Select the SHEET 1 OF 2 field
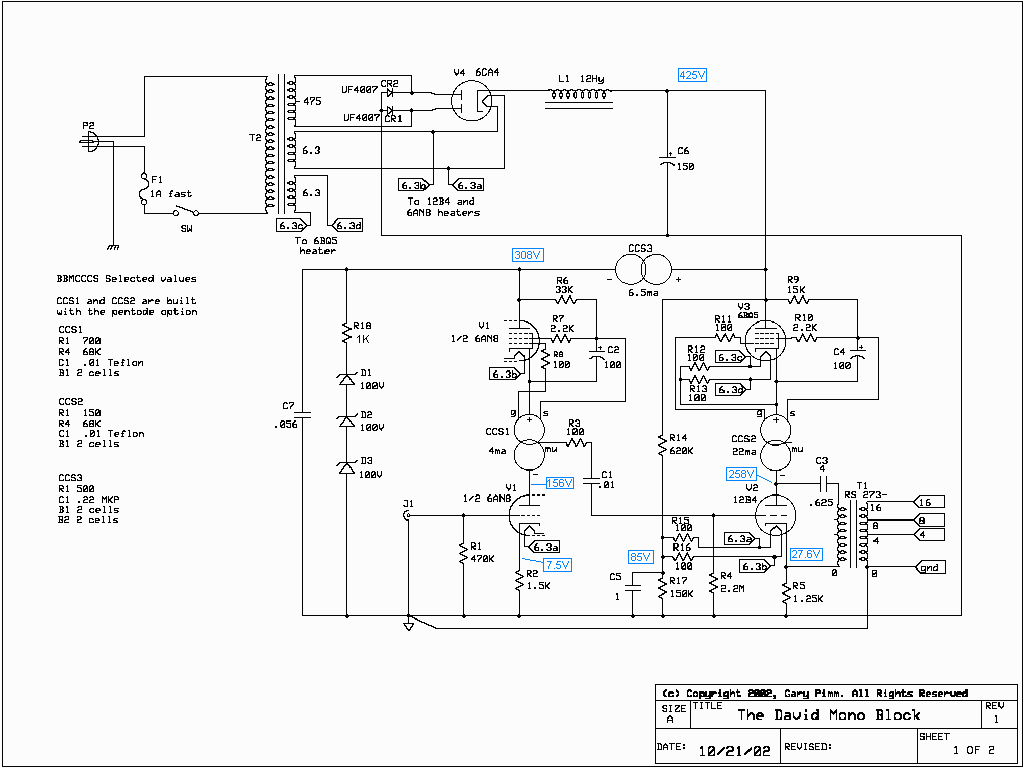This screenshot has width=1023, height=768. (966, 746)
